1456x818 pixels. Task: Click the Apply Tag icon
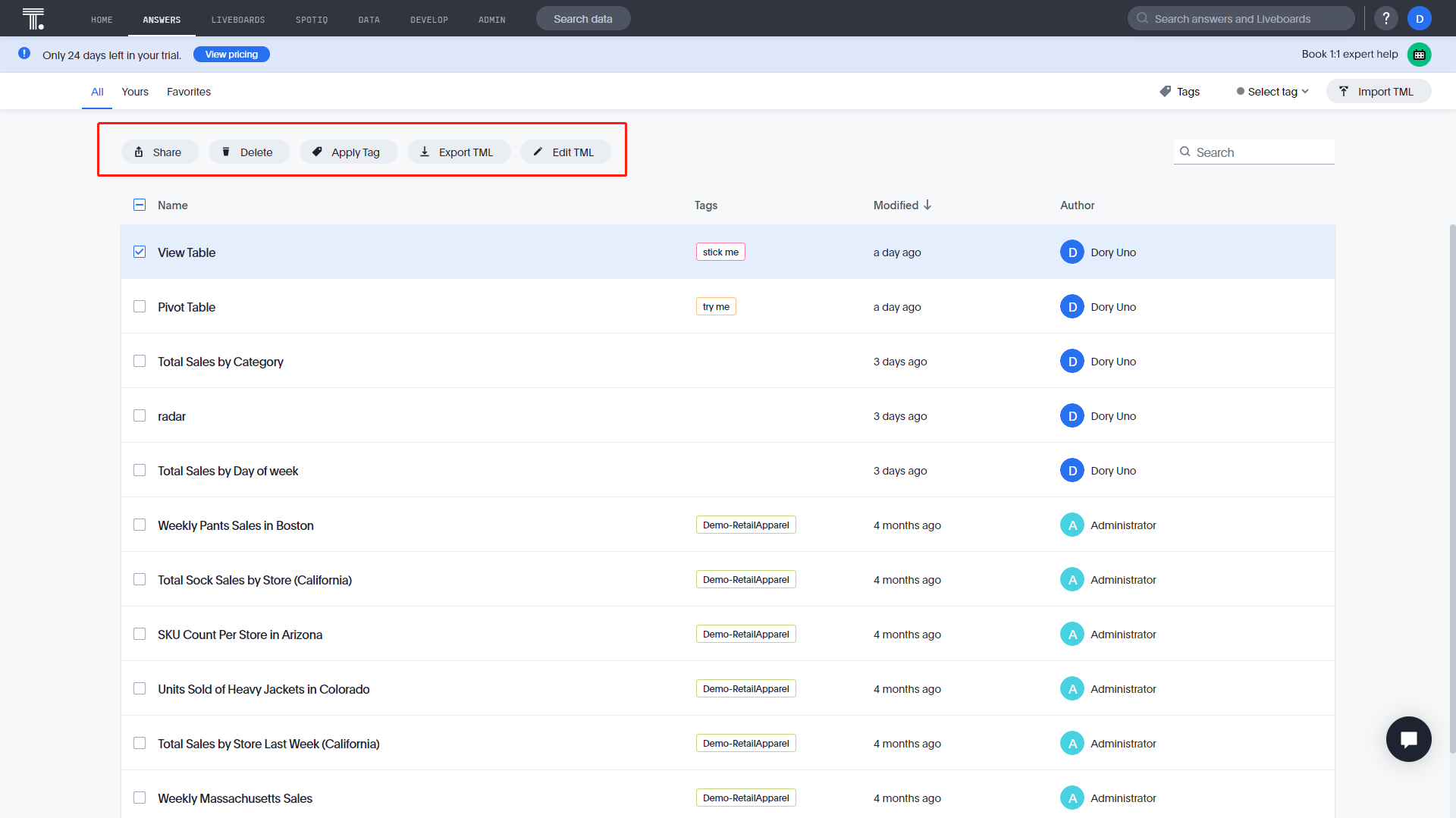tap(318, 152)
